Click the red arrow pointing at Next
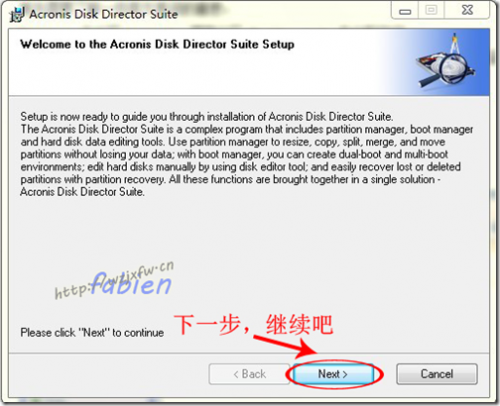The height and width of the screenshot is (406, 500). (x=286, y=346)
